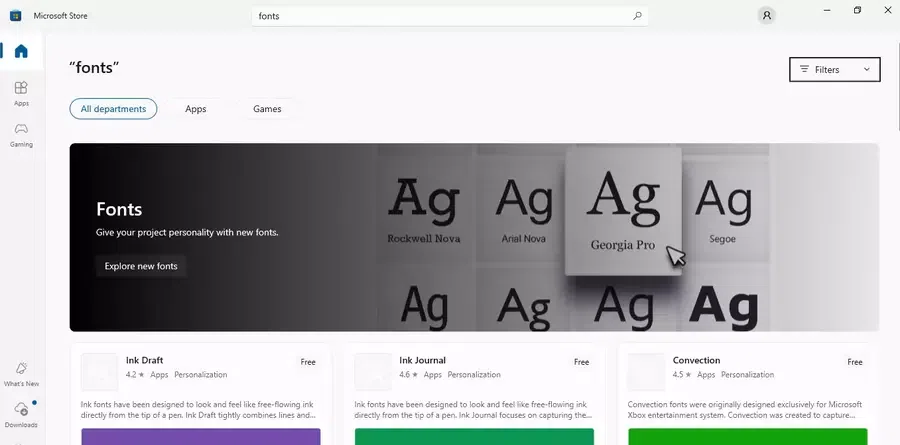Click the Convection app thumbnail icon
Image resolution: width=900 pixels, height=445 pixels.
click(x=646, y=372)
